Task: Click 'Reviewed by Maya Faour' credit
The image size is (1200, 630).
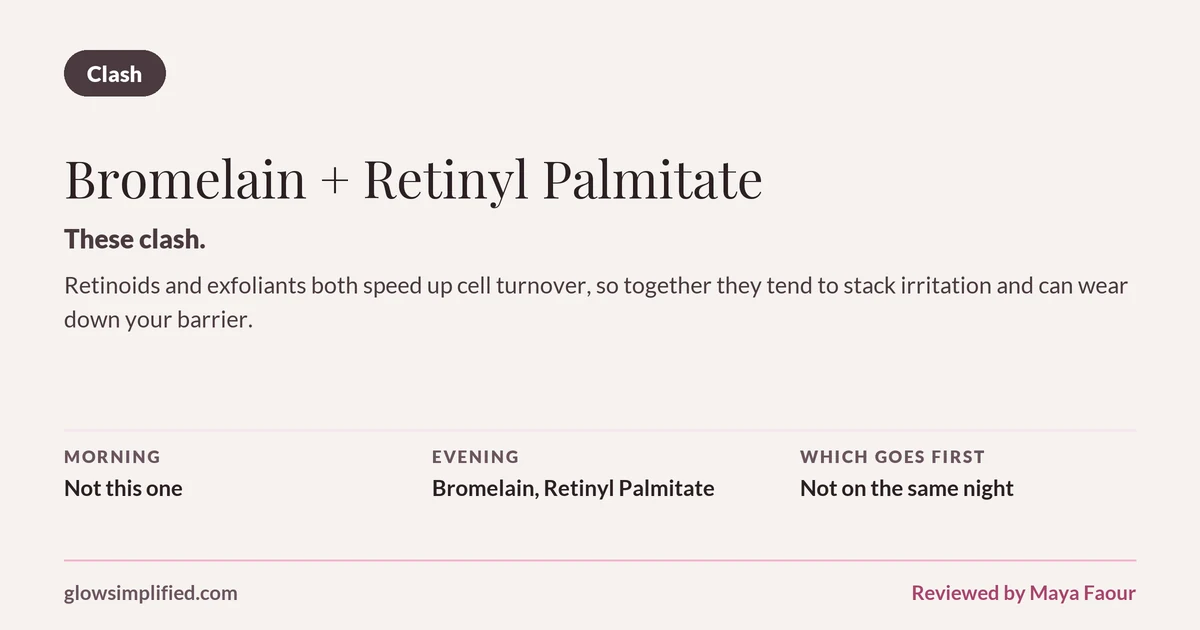Action: 1023,593
